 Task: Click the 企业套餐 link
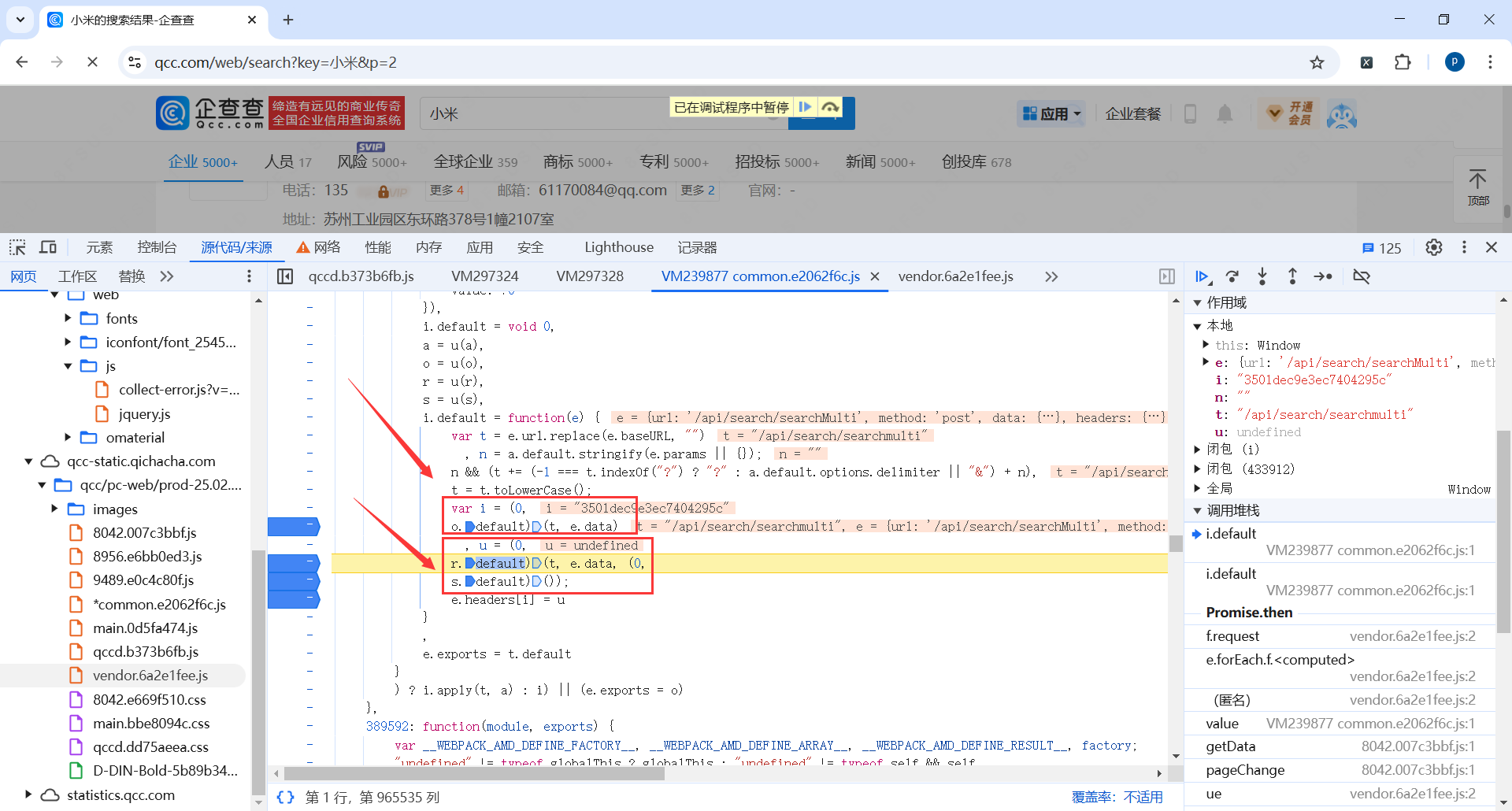(x=1133, y=114)
